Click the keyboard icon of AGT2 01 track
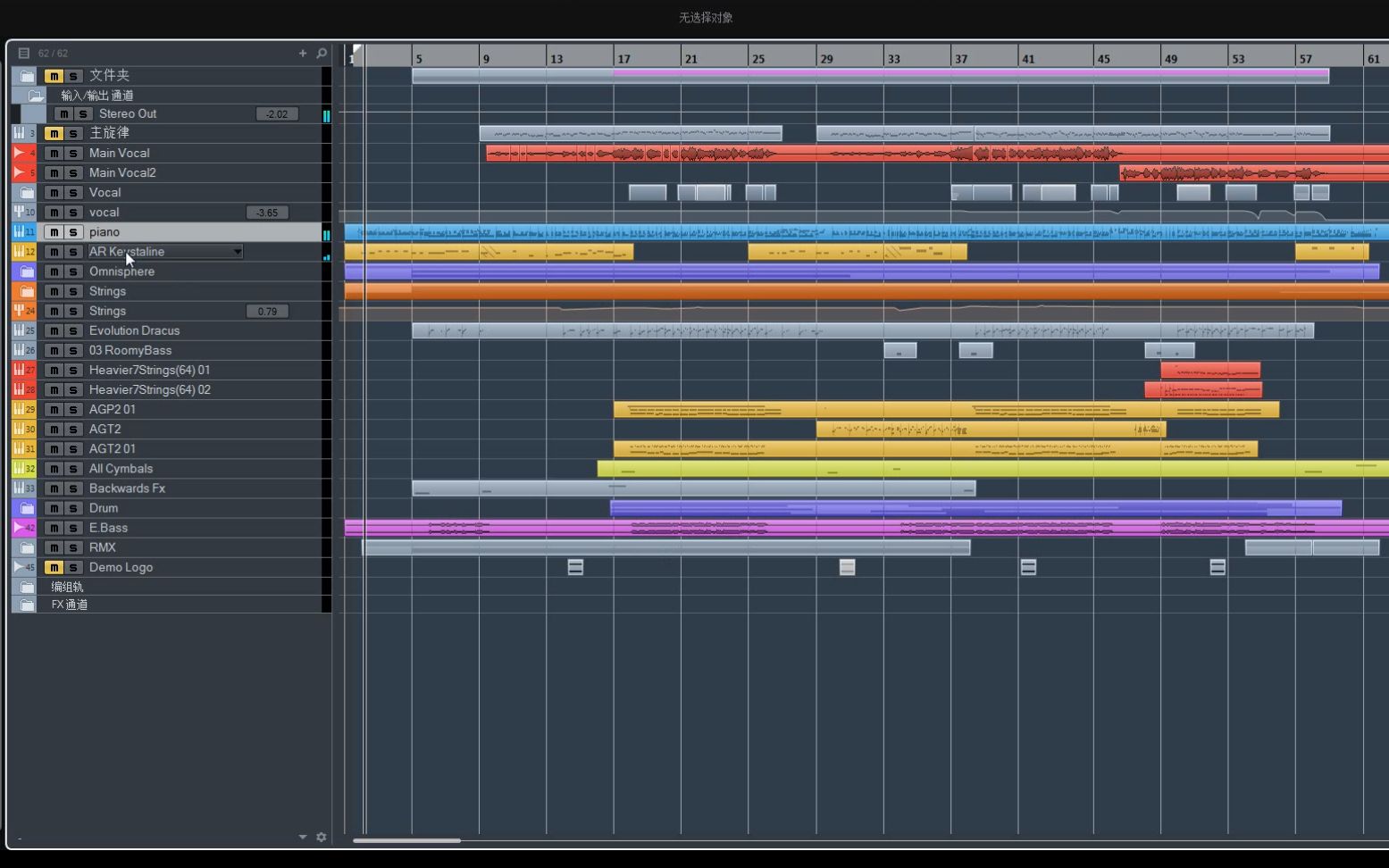The image size is (1389, 868). pos(19,448)
